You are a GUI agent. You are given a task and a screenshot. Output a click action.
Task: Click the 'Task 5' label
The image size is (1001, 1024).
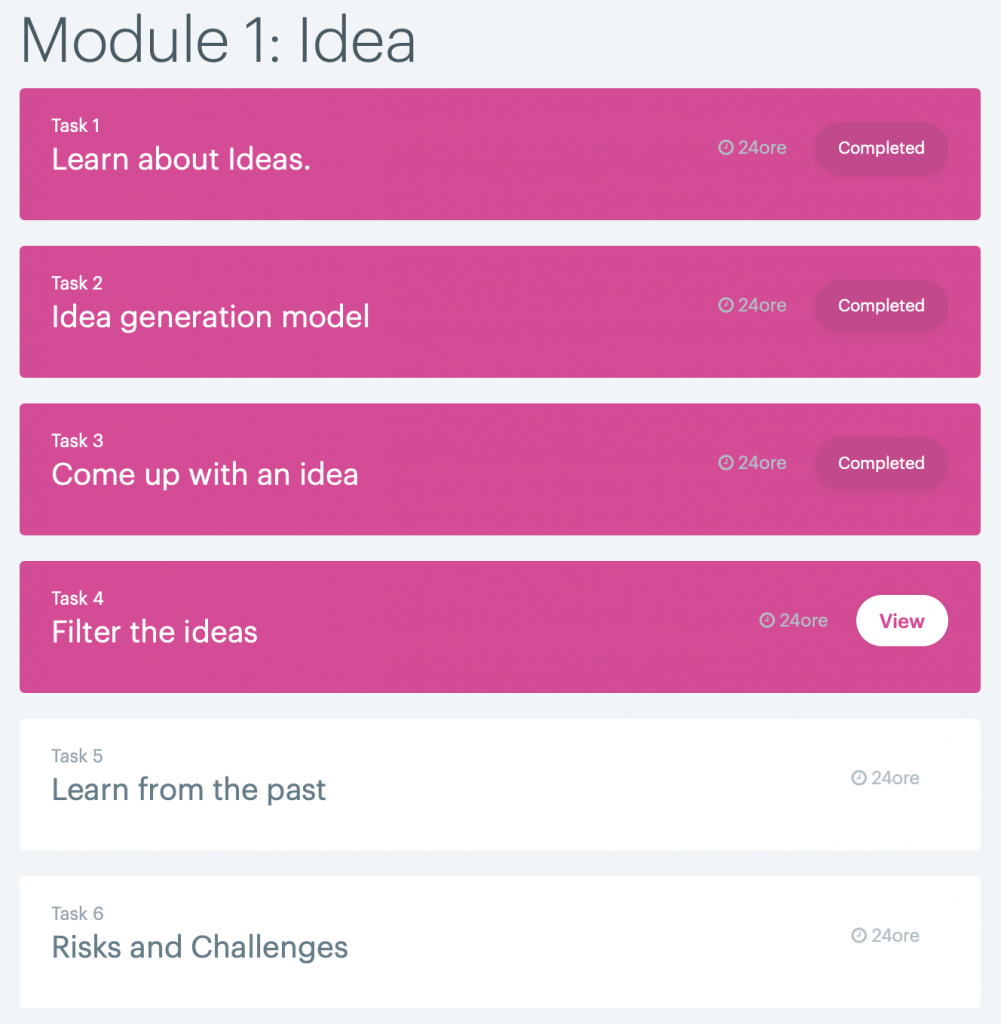coord(77,756)
